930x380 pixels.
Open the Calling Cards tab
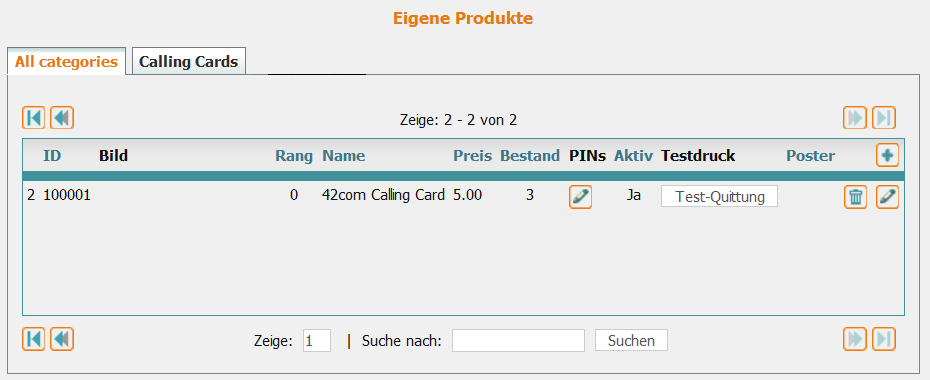pos(189,61)
